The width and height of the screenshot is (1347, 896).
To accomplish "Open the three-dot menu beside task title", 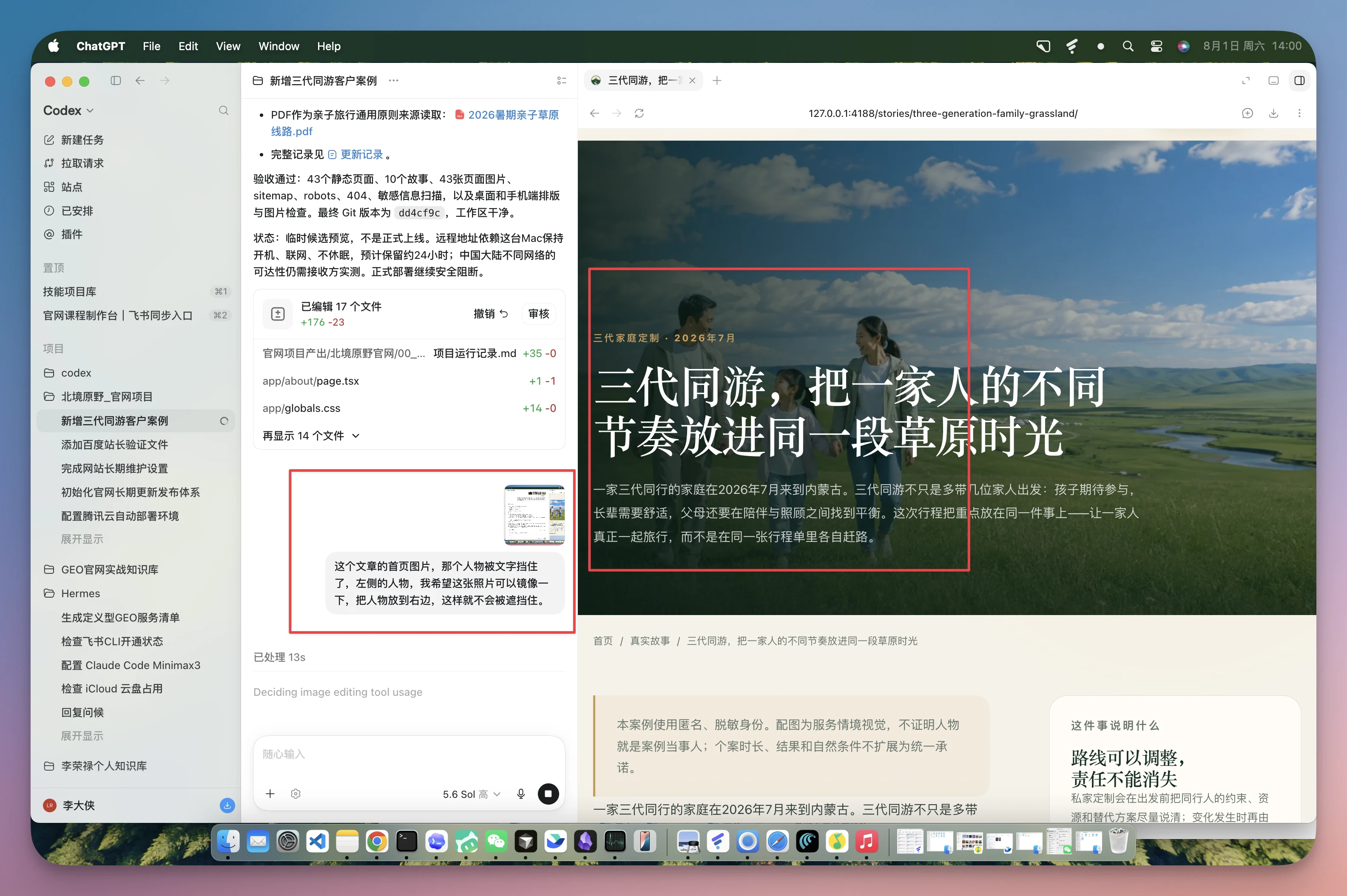I will coord(393,81).
